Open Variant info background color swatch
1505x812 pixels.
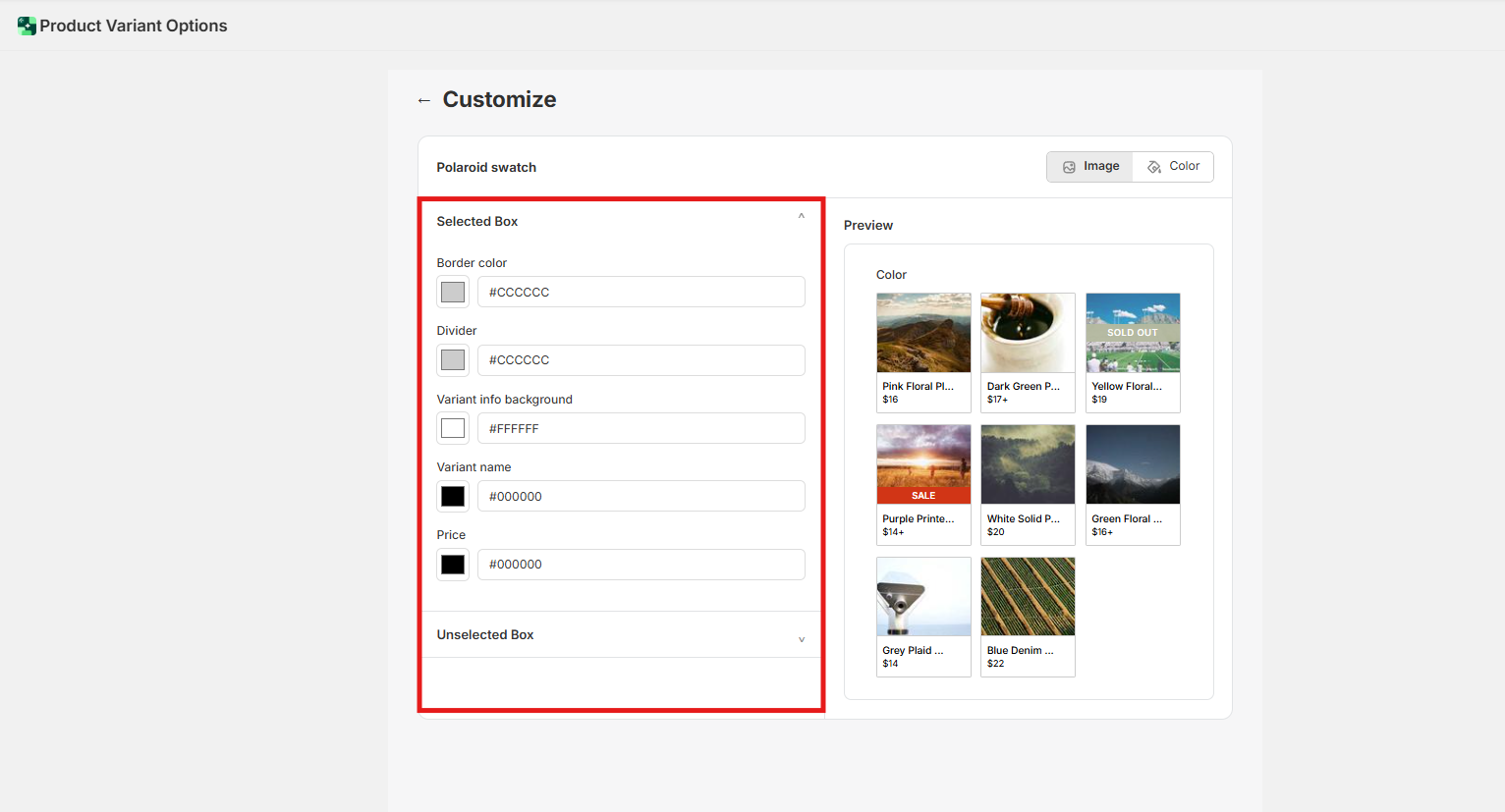coord(453,429)
